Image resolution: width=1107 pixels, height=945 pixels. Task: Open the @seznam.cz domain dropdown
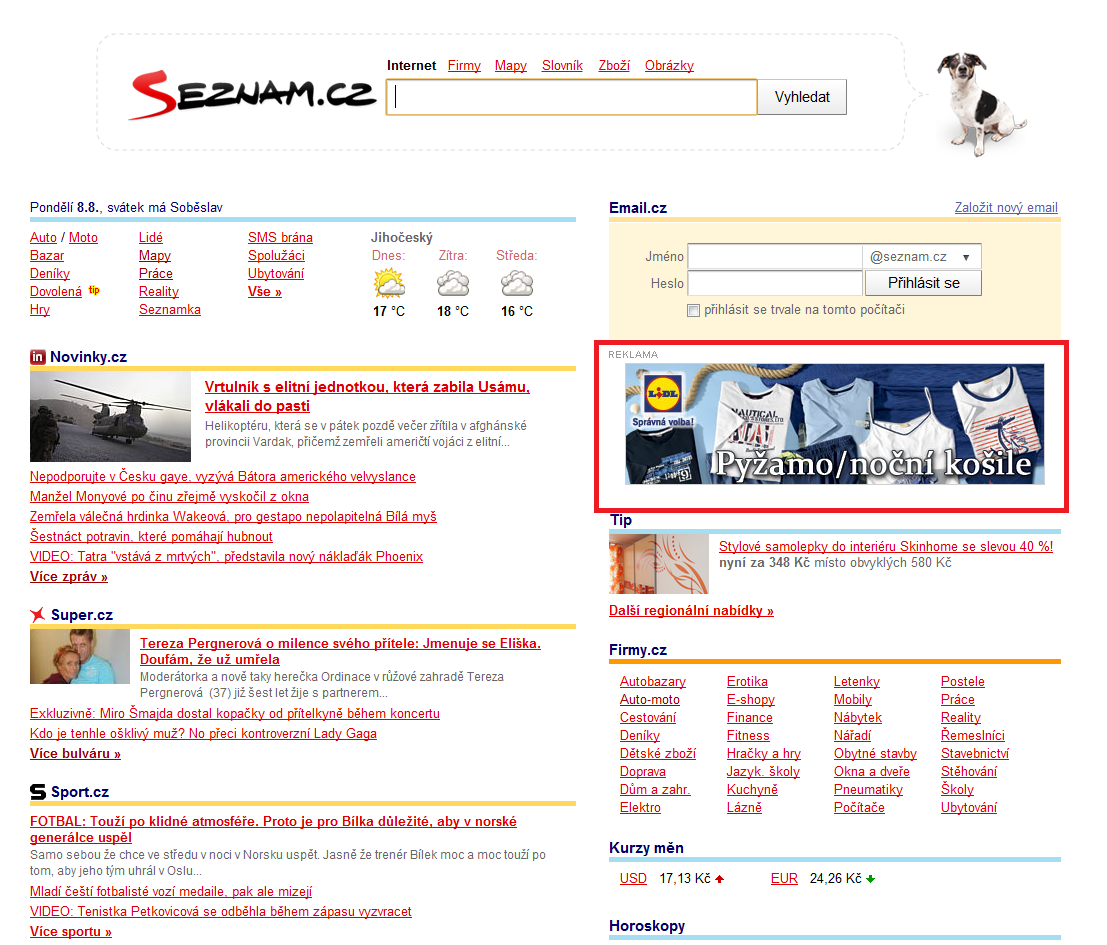click(921, 257)
